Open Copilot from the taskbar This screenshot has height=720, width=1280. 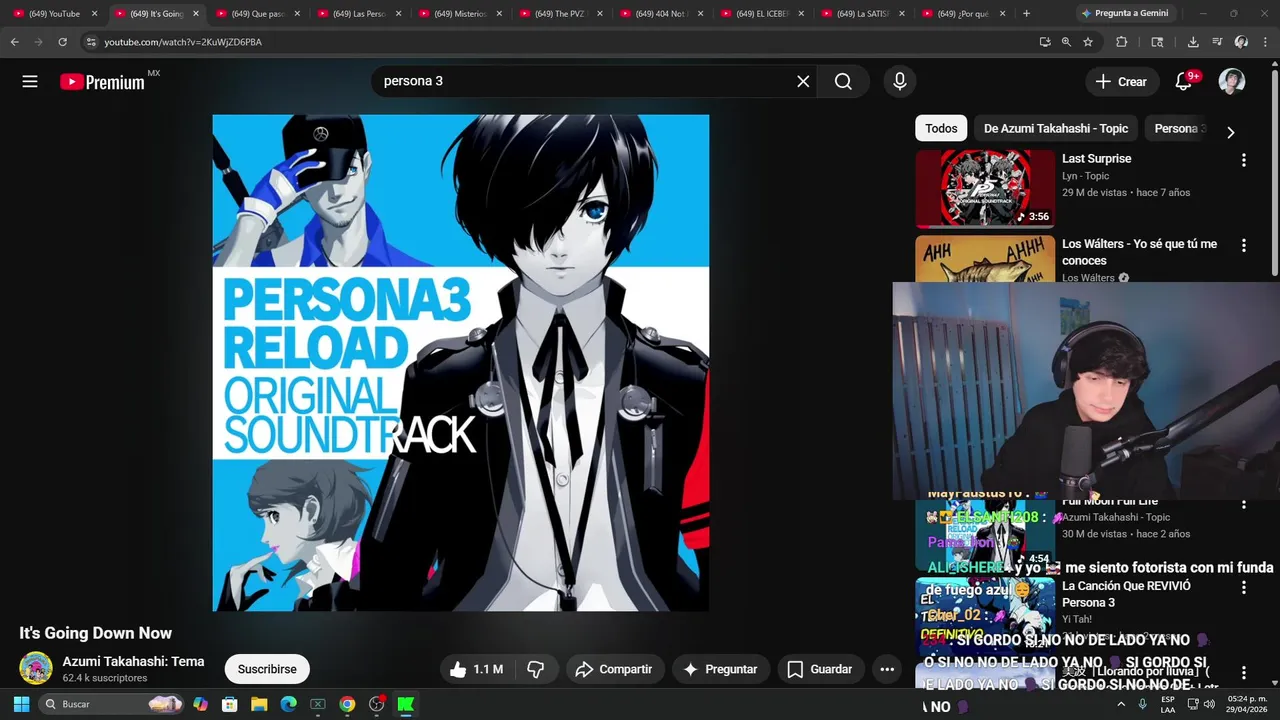click(x=200, y=704)
